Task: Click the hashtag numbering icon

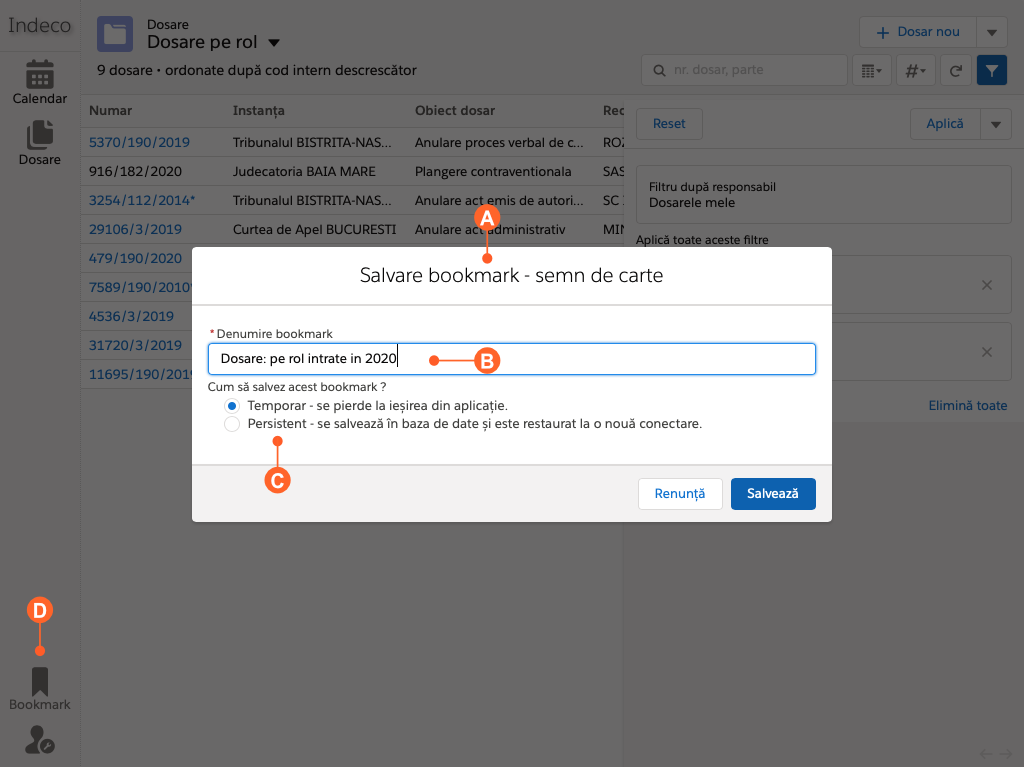Action: 914,70
